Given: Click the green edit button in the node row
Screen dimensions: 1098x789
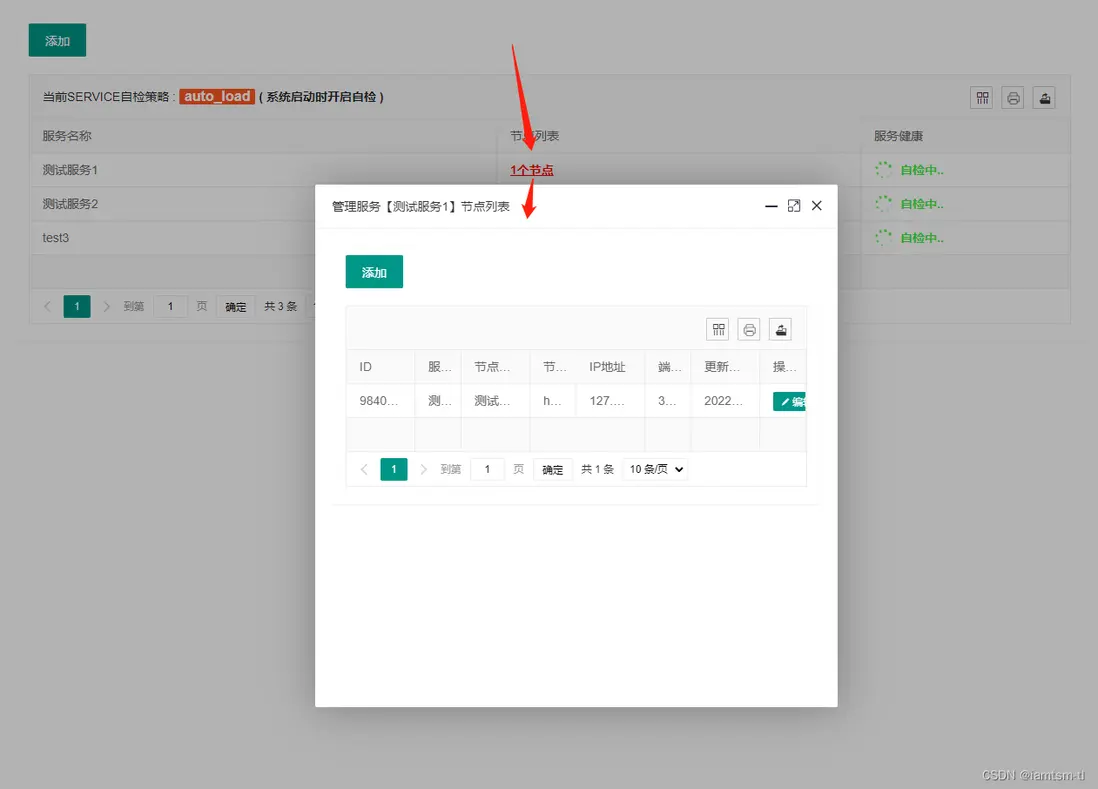Looking at the screenshot, I should 789,401.
